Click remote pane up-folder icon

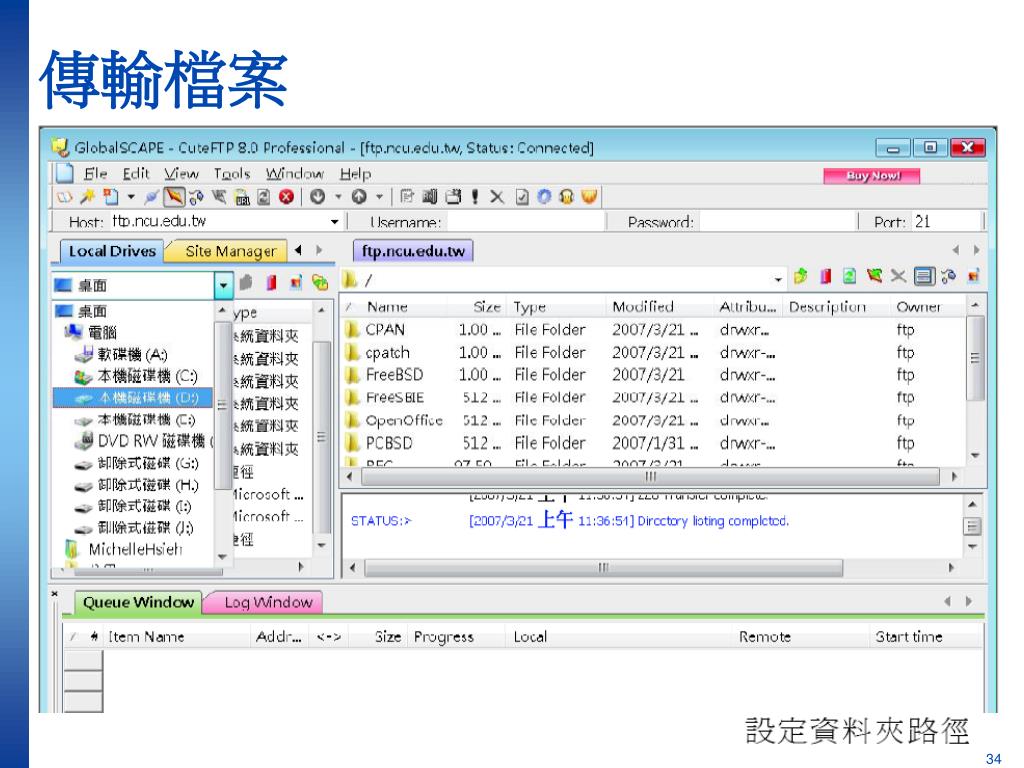pos(801,276)
